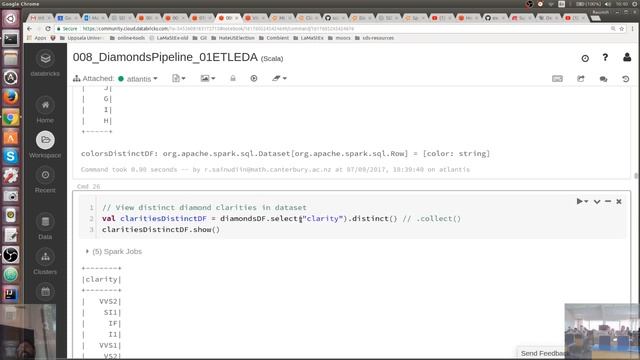Open the Recent sidebar item
The height and width of the screenshot is (360, 640).
45,180
